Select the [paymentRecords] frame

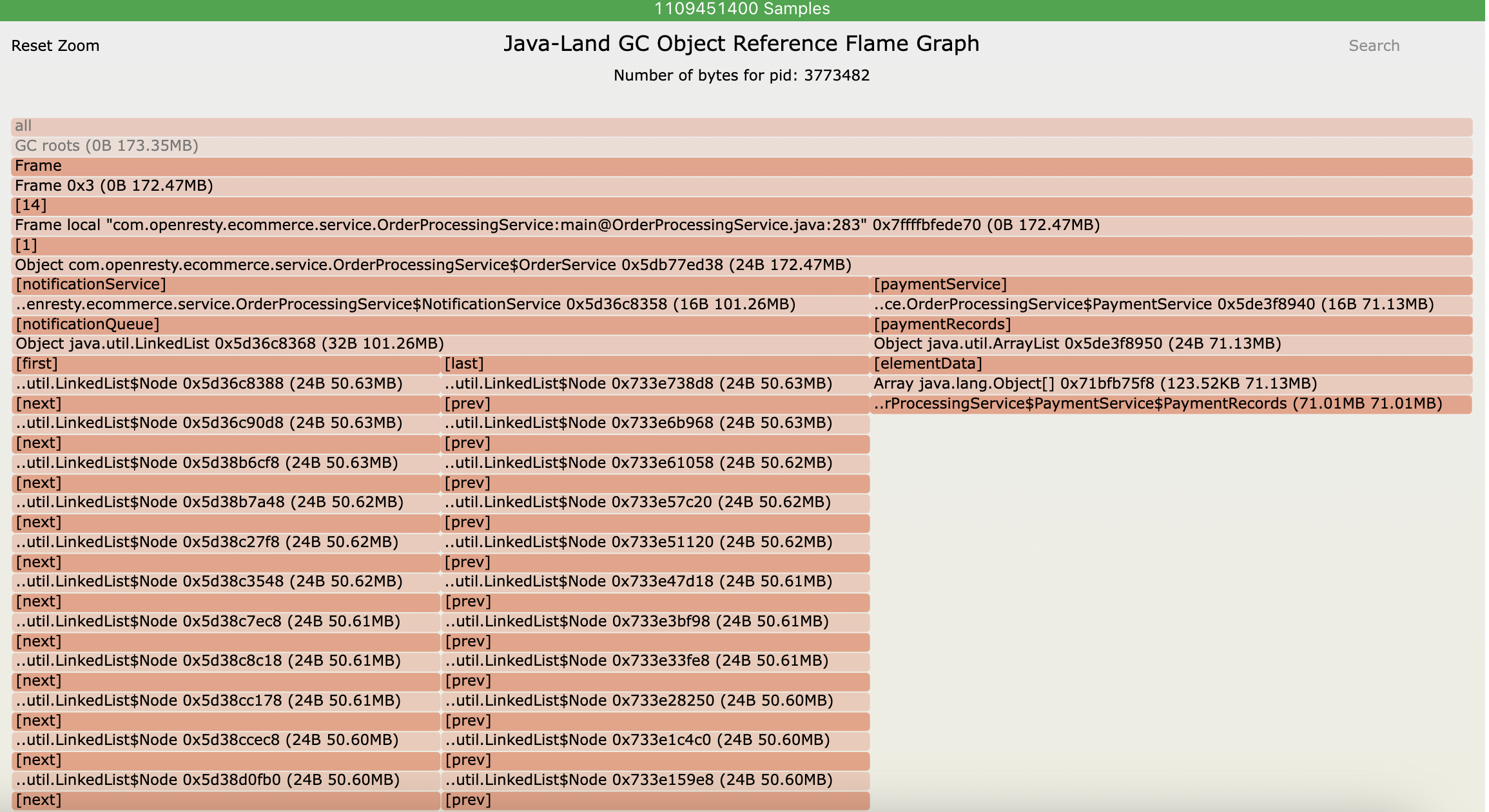[x=1171, y=325]
